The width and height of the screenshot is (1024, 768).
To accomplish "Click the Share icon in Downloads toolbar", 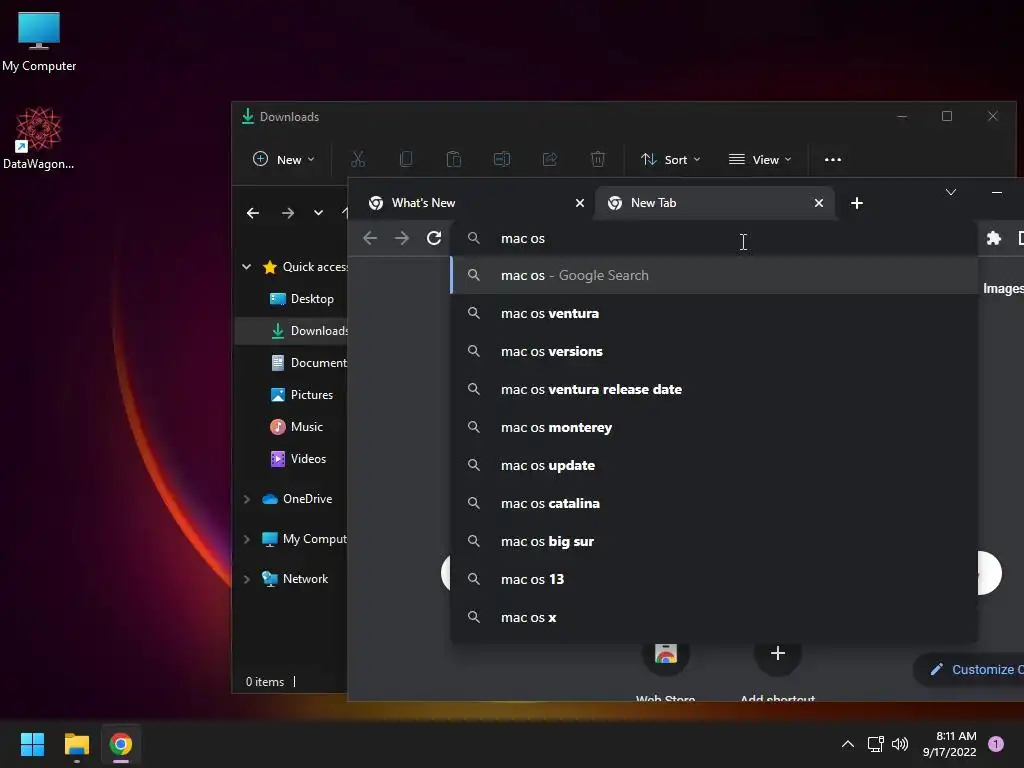I will [550, 159].
